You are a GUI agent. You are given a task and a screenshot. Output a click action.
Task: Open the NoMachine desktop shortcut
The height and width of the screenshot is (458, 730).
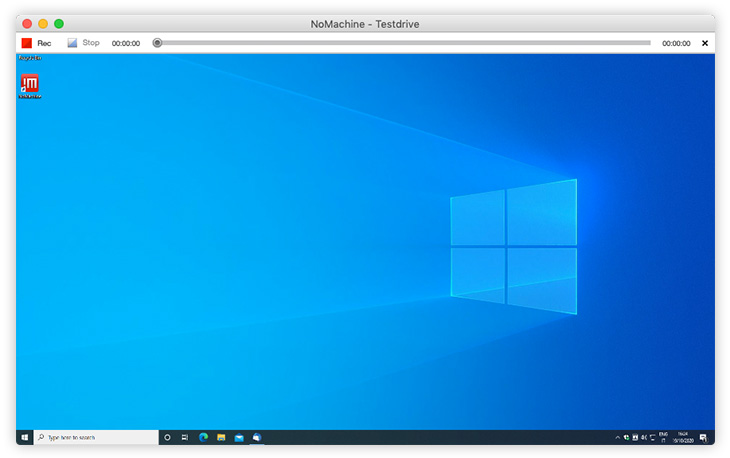click(x=30, y=85)
